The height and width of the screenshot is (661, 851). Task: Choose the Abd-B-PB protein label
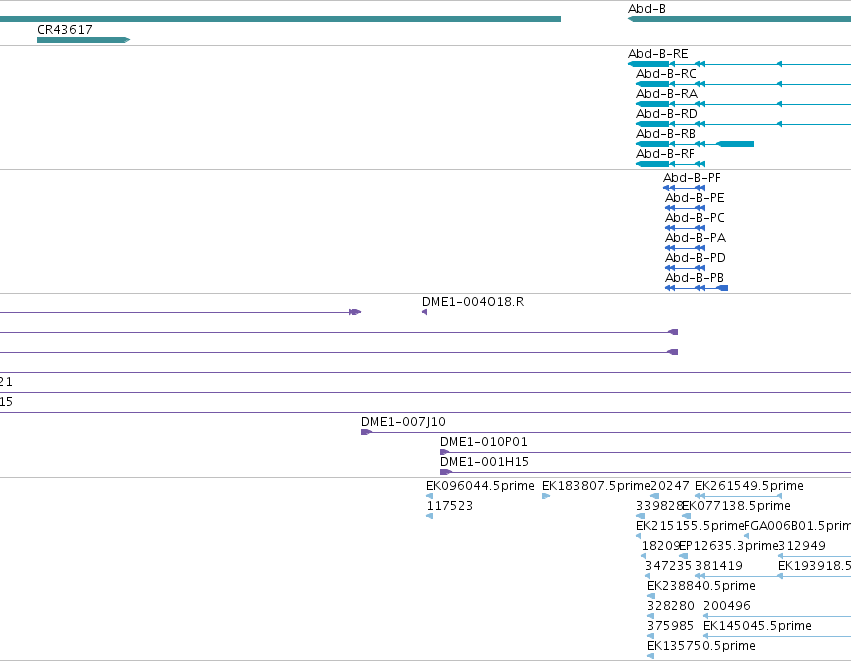tap(694, 278)
